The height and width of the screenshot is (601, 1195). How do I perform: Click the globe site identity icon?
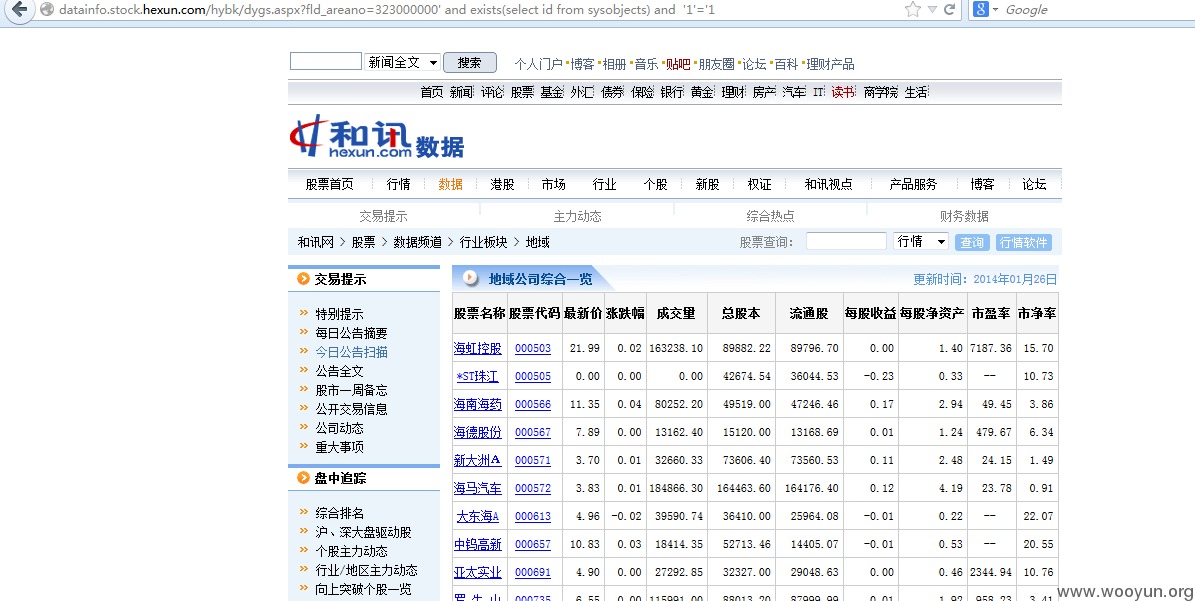coord(46,10)
